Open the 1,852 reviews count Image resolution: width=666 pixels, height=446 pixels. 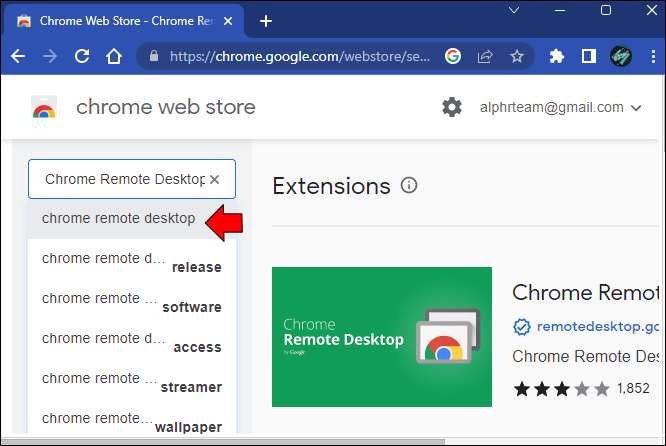[633, 388]
